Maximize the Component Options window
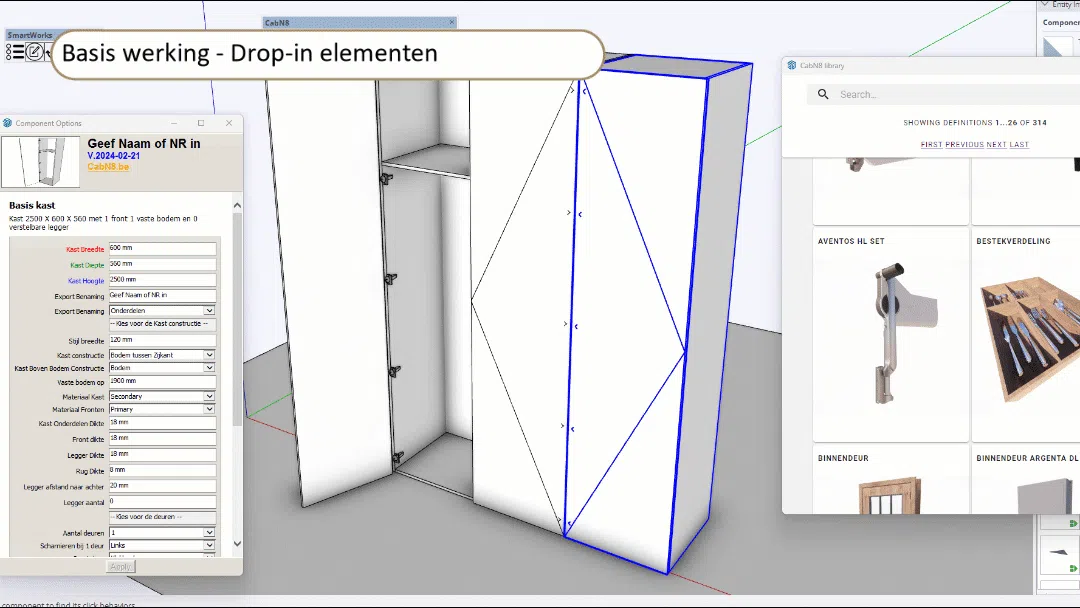The height and width of the screenshot is (608, 1080). 201,123
